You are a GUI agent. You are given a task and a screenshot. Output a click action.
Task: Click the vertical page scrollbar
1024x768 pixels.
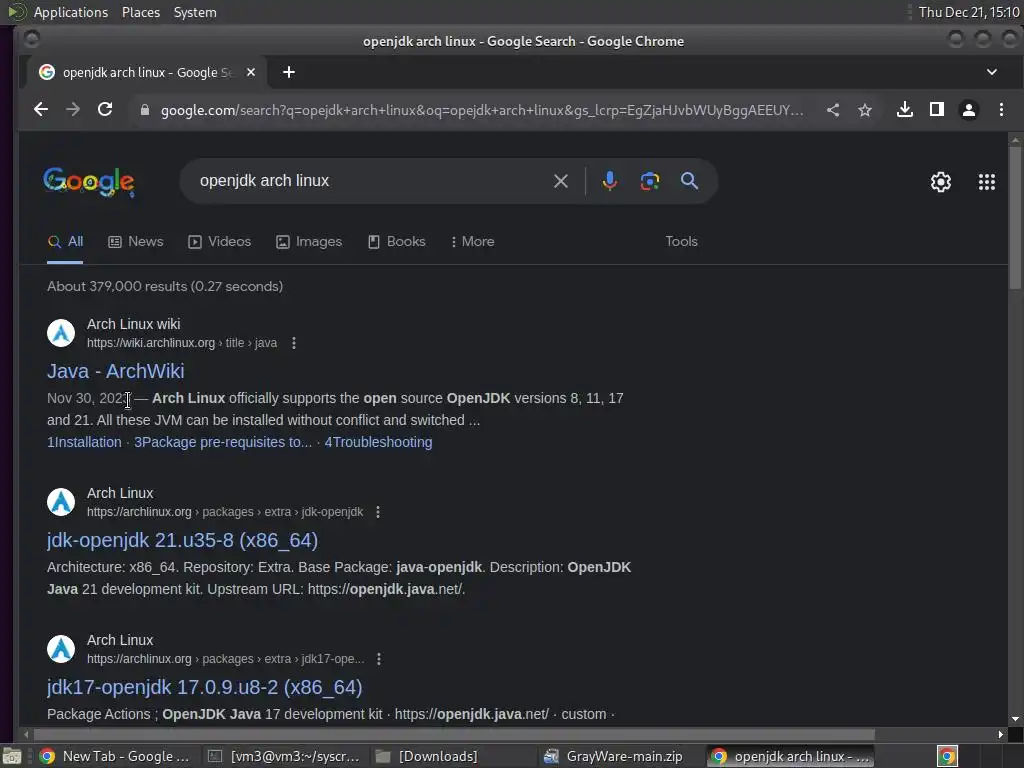[x=1014, y=217]
